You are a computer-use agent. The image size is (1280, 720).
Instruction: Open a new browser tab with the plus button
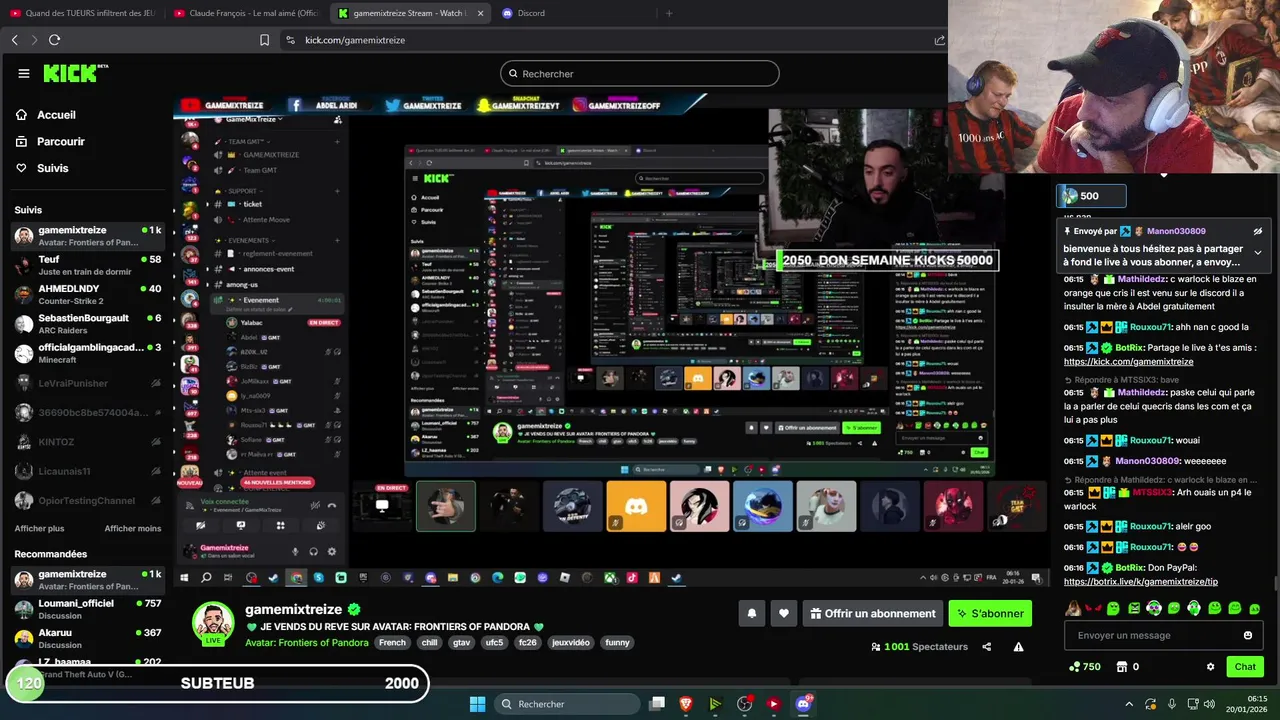click(669, 13)
